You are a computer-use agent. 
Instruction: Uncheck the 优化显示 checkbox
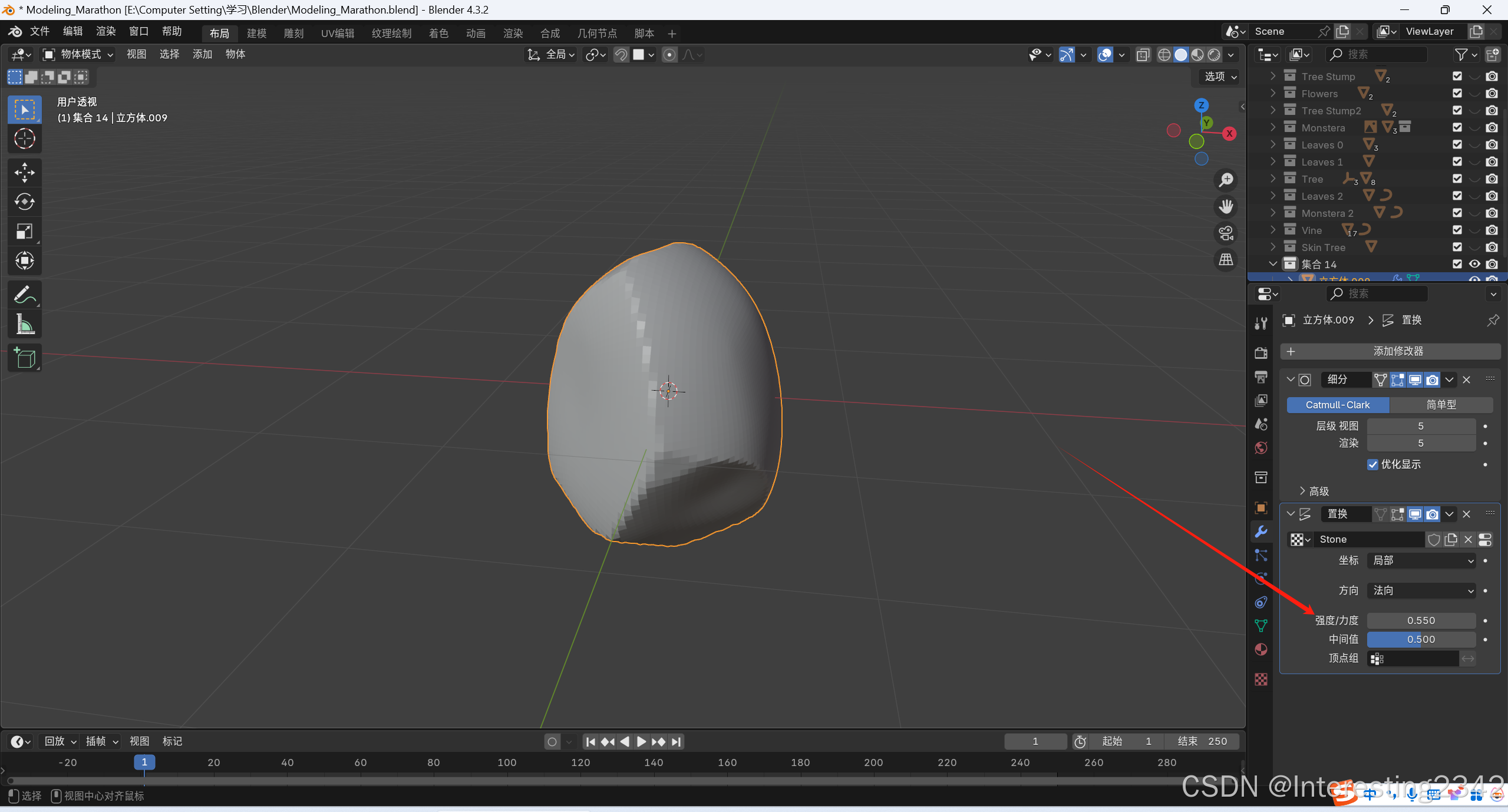(1373, 464)
